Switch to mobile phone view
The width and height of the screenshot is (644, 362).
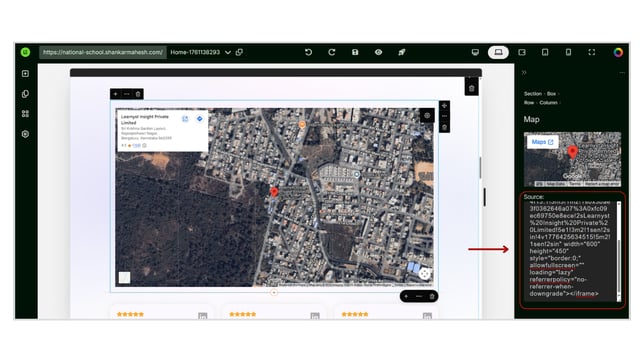(568, 52)
